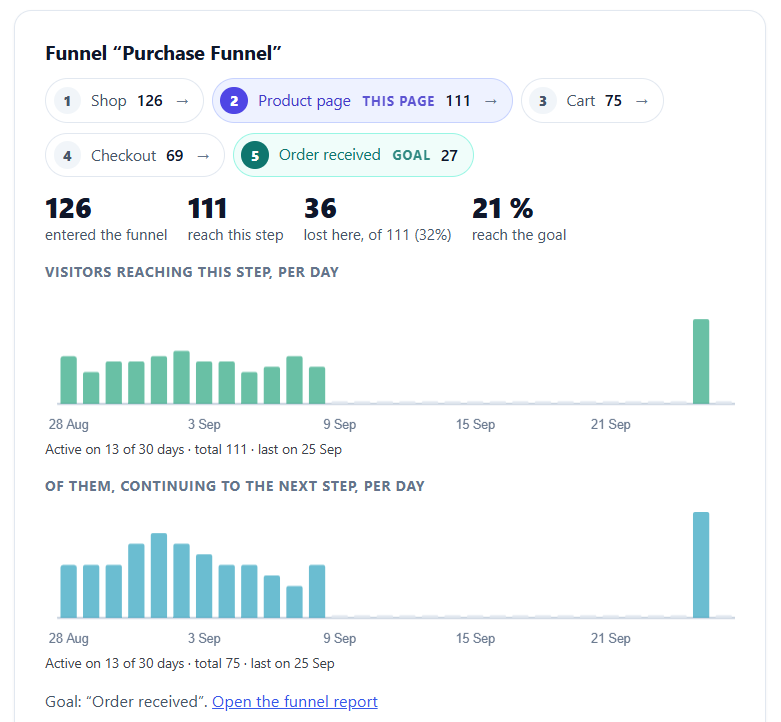781x722 pixels.
Task: Click '28 Aug' label under continuing chart
Action: (x=69, y=638)
